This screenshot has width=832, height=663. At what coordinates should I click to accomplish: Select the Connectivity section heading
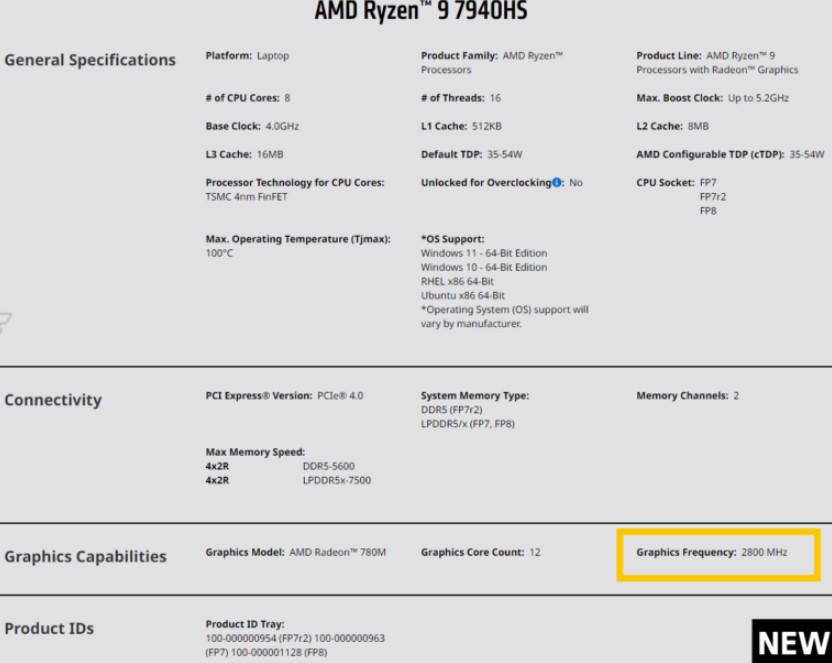point(53,400)
